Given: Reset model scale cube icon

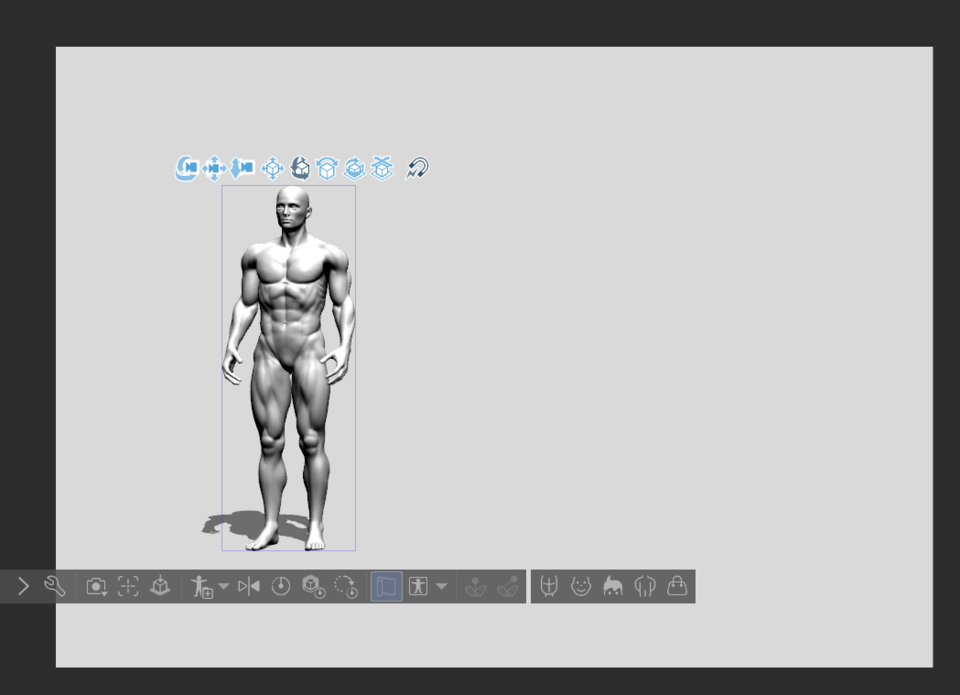Looking at the screenshot, I should (313, 587).
